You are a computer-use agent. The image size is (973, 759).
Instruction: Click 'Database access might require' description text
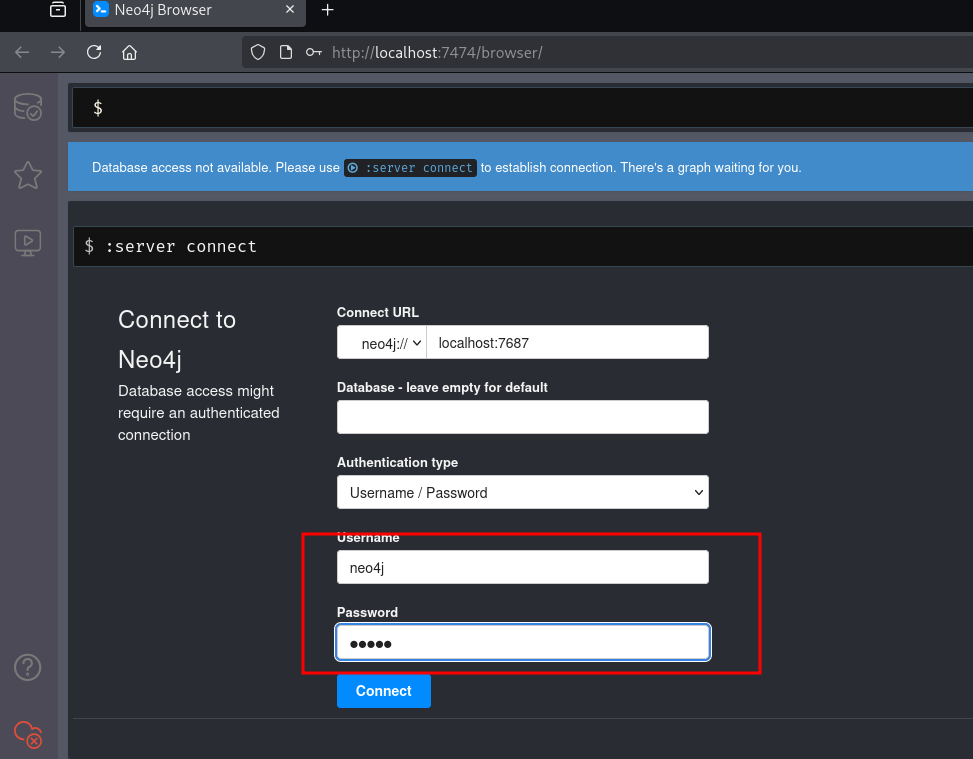(x=199, y=413)
